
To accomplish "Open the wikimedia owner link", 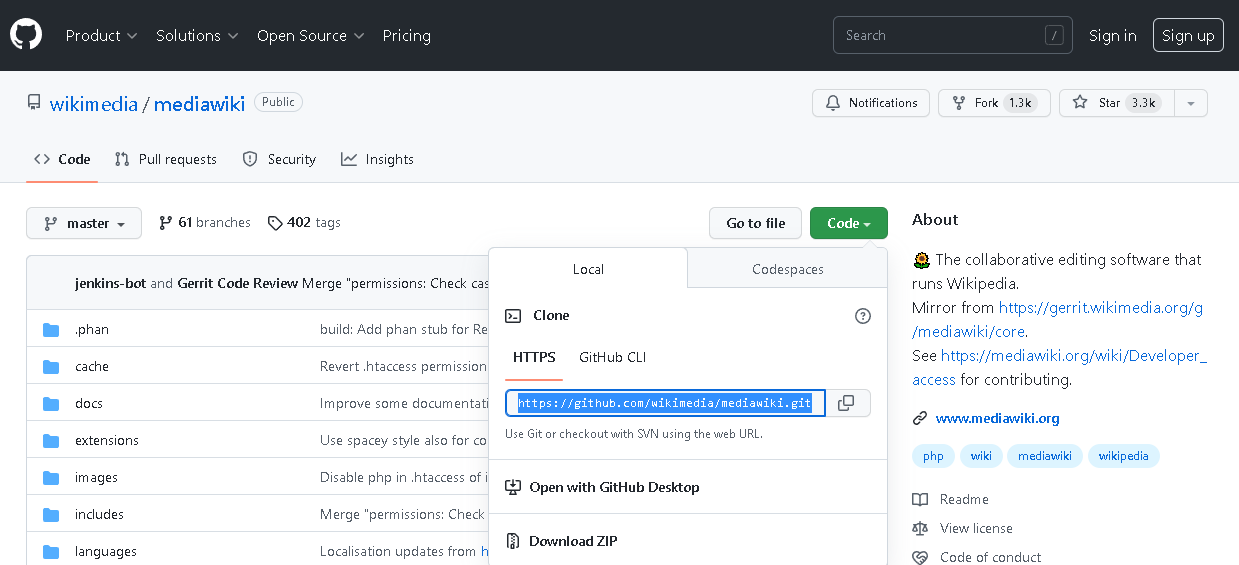I will coord(94,104).
